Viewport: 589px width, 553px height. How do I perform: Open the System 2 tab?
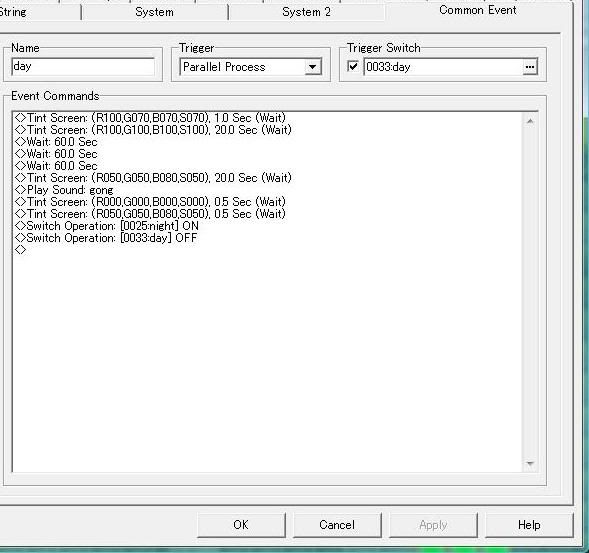pyautogui.click(x=307, y=12)
